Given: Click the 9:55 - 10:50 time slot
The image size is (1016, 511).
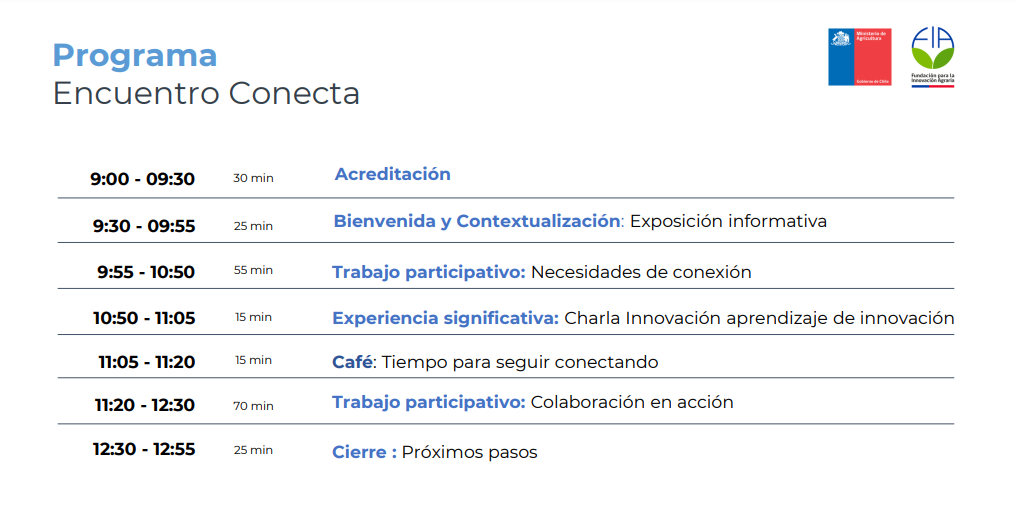Looking at the screenshot, I should (x=146, y=272).
